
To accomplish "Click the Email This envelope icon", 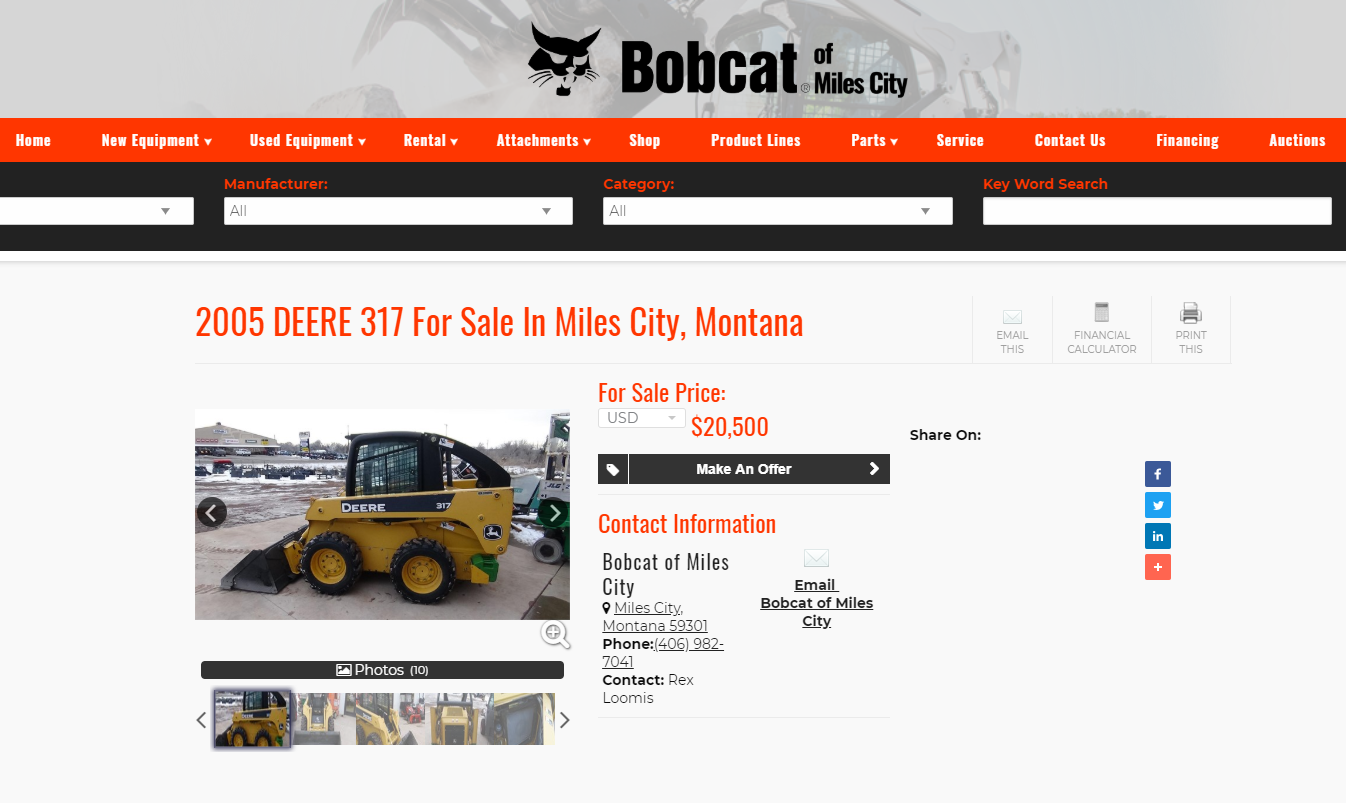I will (1012, 317).
